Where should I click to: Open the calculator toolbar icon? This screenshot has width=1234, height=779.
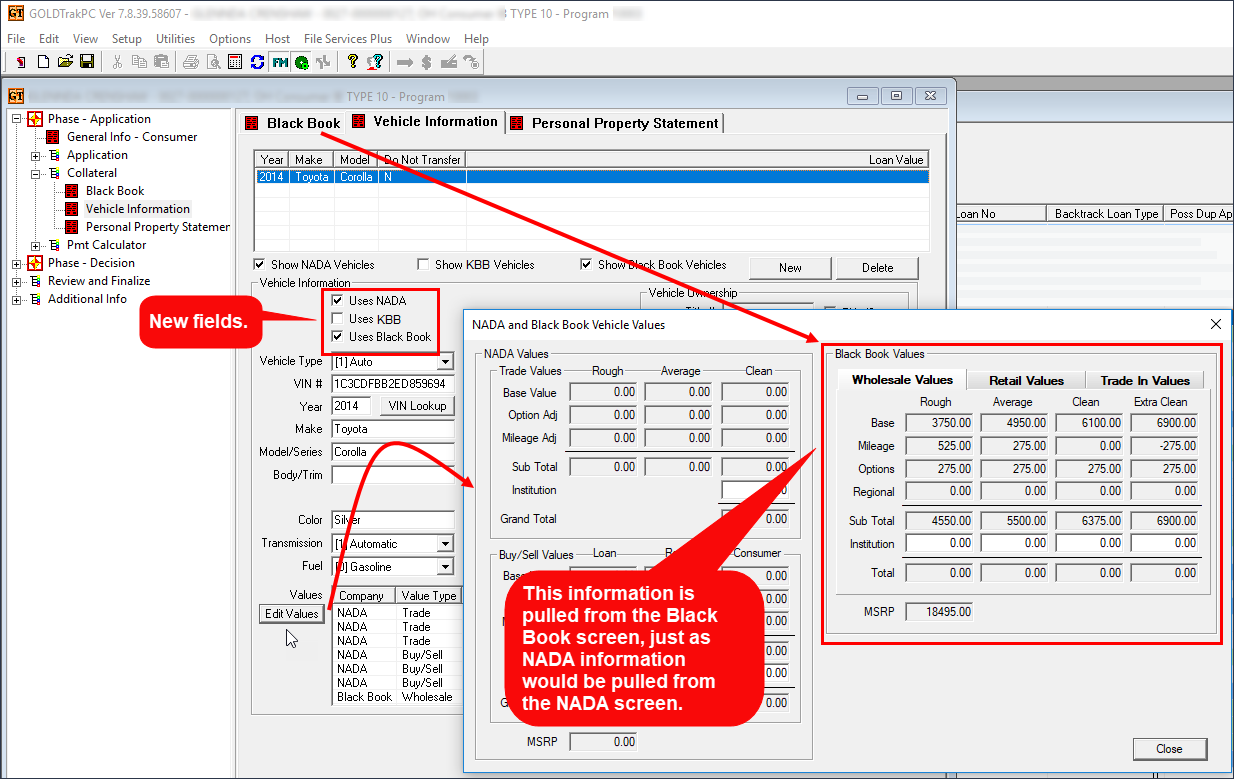(235, 62)
